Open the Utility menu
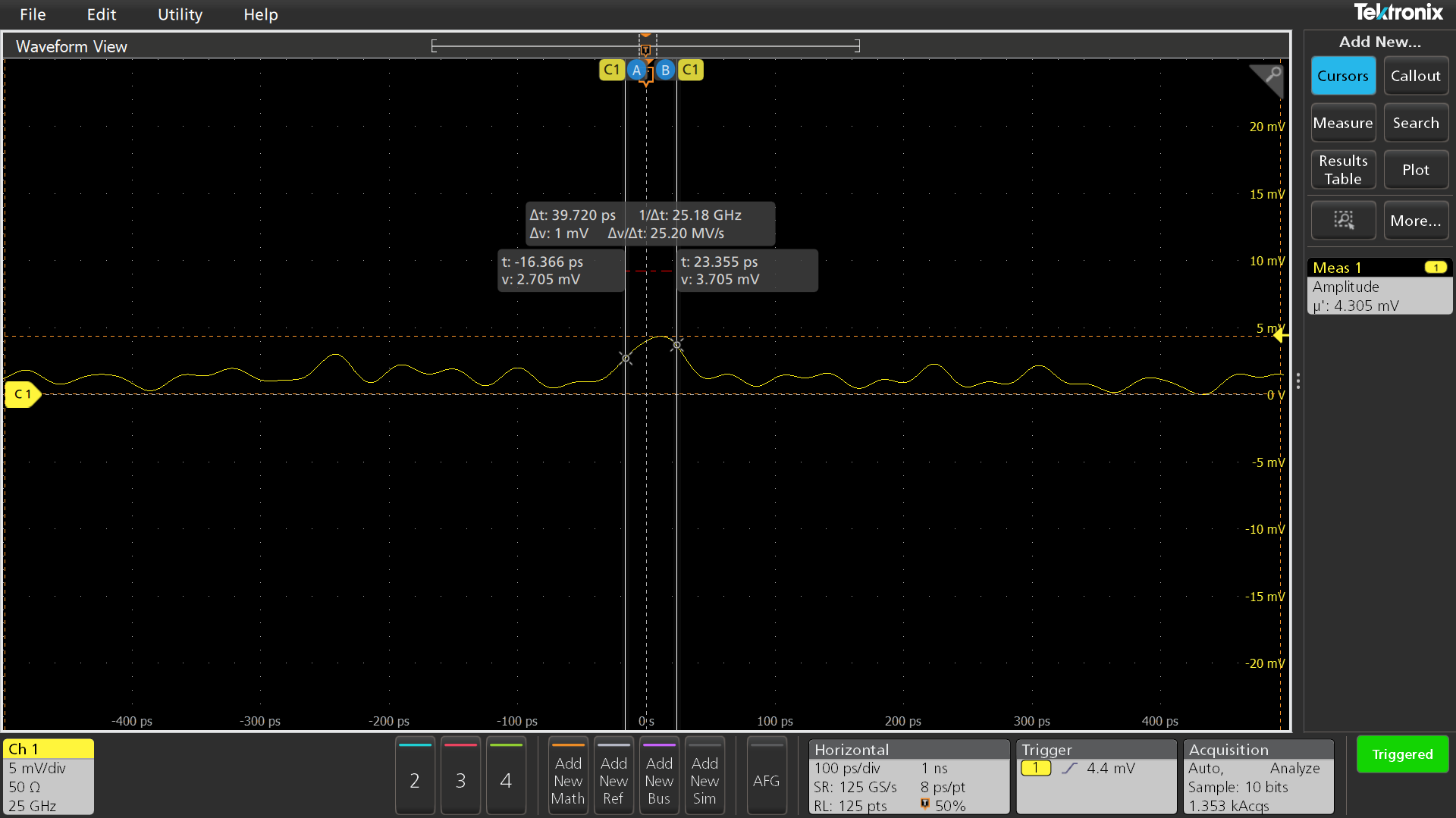The image size is (1456, 818). [x=180, y=14]
